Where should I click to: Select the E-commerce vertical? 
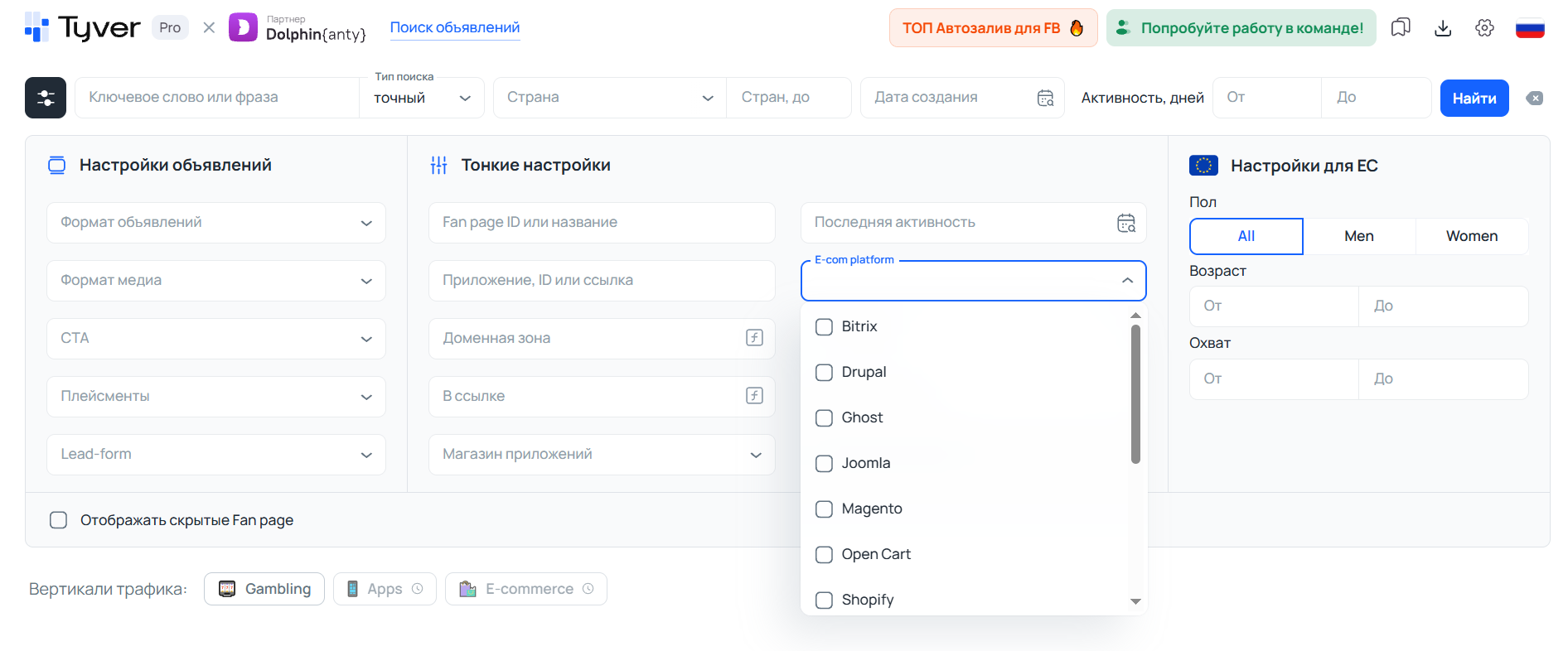pyautogui.click(x=526, y=589)
